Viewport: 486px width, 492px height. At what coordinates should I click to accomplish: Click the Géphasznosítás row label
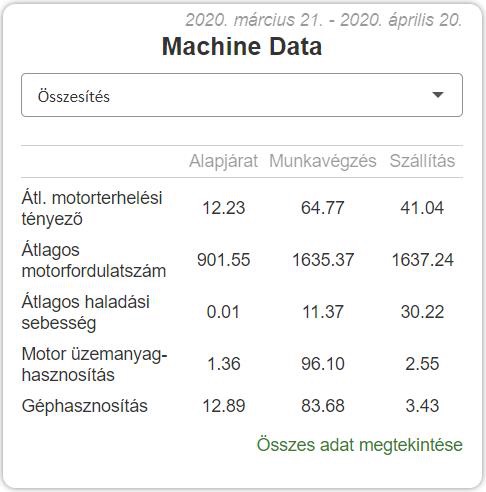click(x=85, y=406)
